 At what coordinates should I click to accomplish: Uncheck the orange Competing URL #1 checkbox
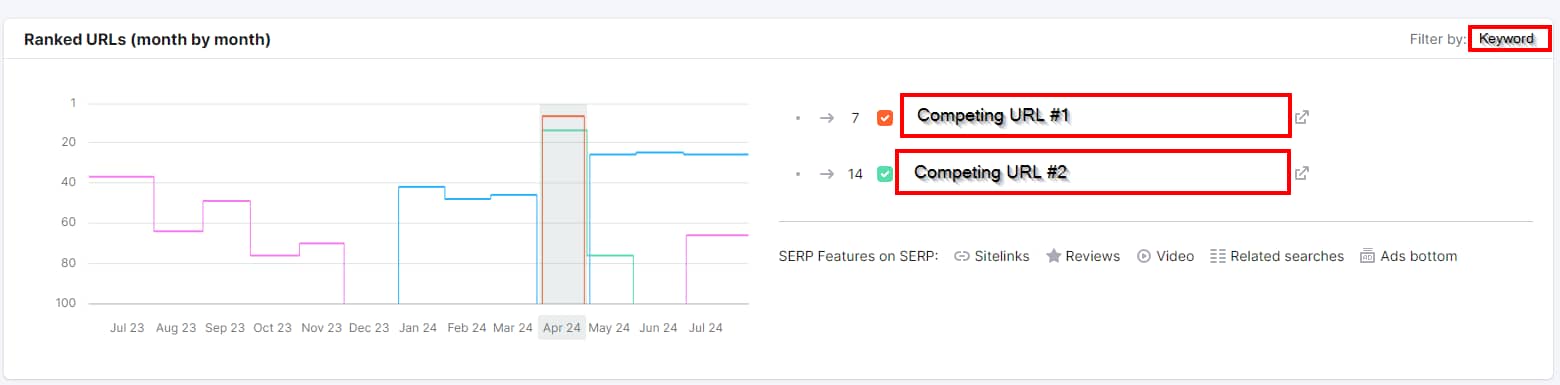pos(884,118)
